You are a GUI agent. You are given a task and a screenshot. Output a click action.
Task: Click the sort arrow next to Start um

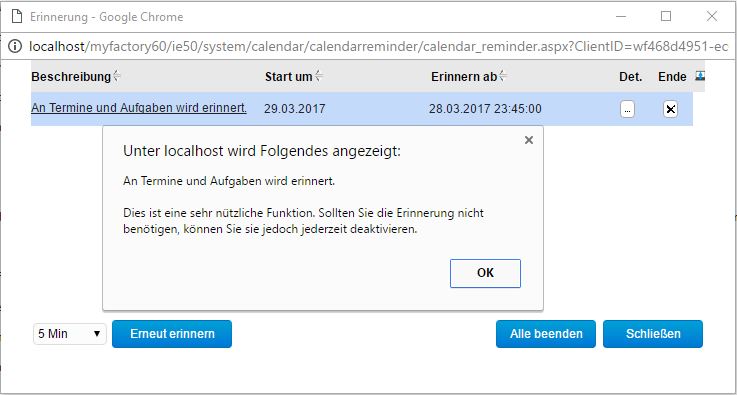[319, 76]
